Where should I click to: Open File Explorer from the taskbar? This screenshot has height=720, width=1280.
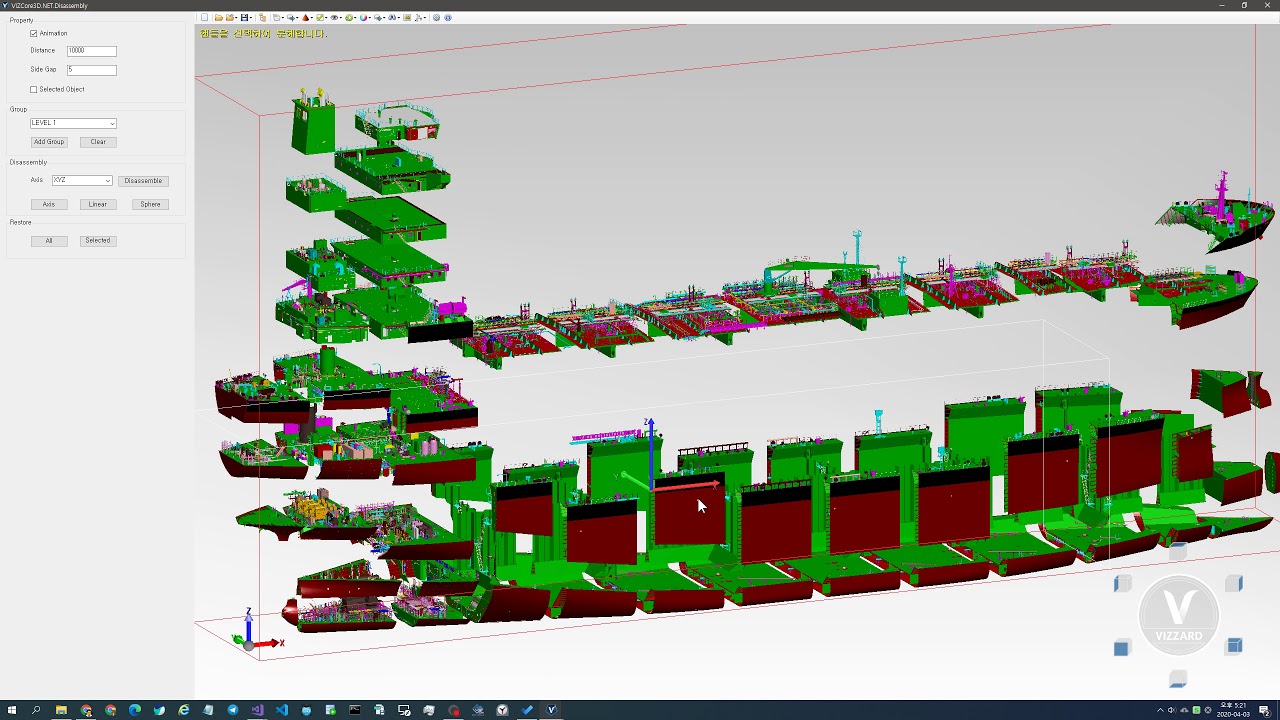pyautogui.click(x=61, y=710)
